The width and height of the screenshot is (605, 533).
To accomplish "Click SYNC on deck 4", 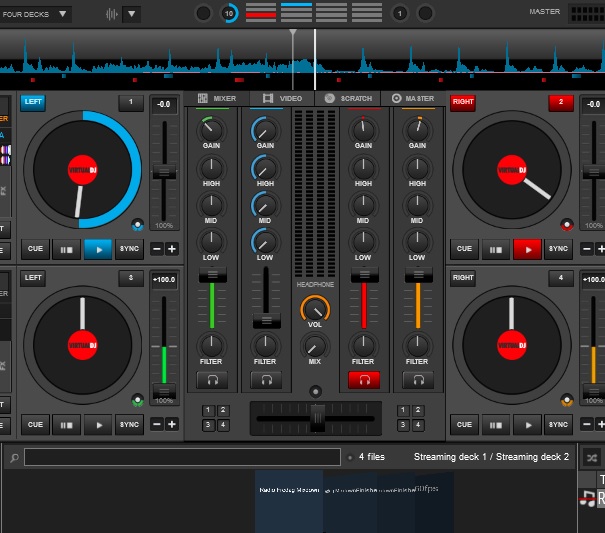I will tap(558, 425).
